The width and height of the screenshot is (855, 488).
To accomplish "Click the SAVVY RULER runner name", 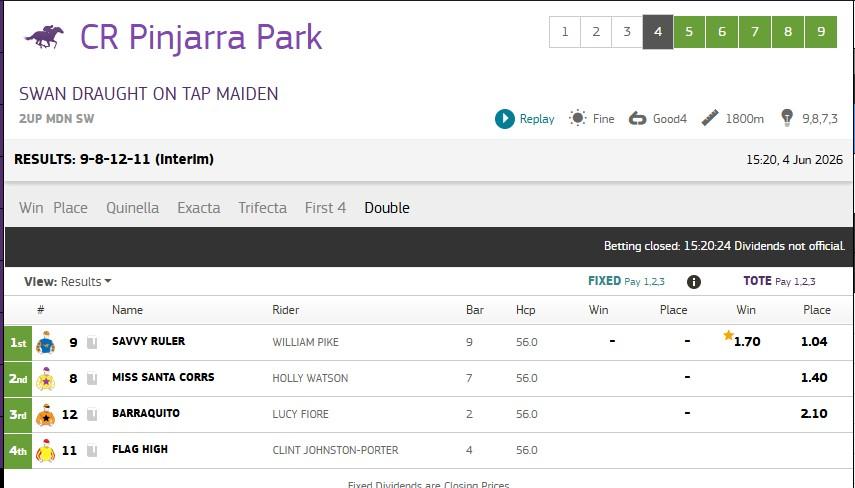I will click(148, 341).
